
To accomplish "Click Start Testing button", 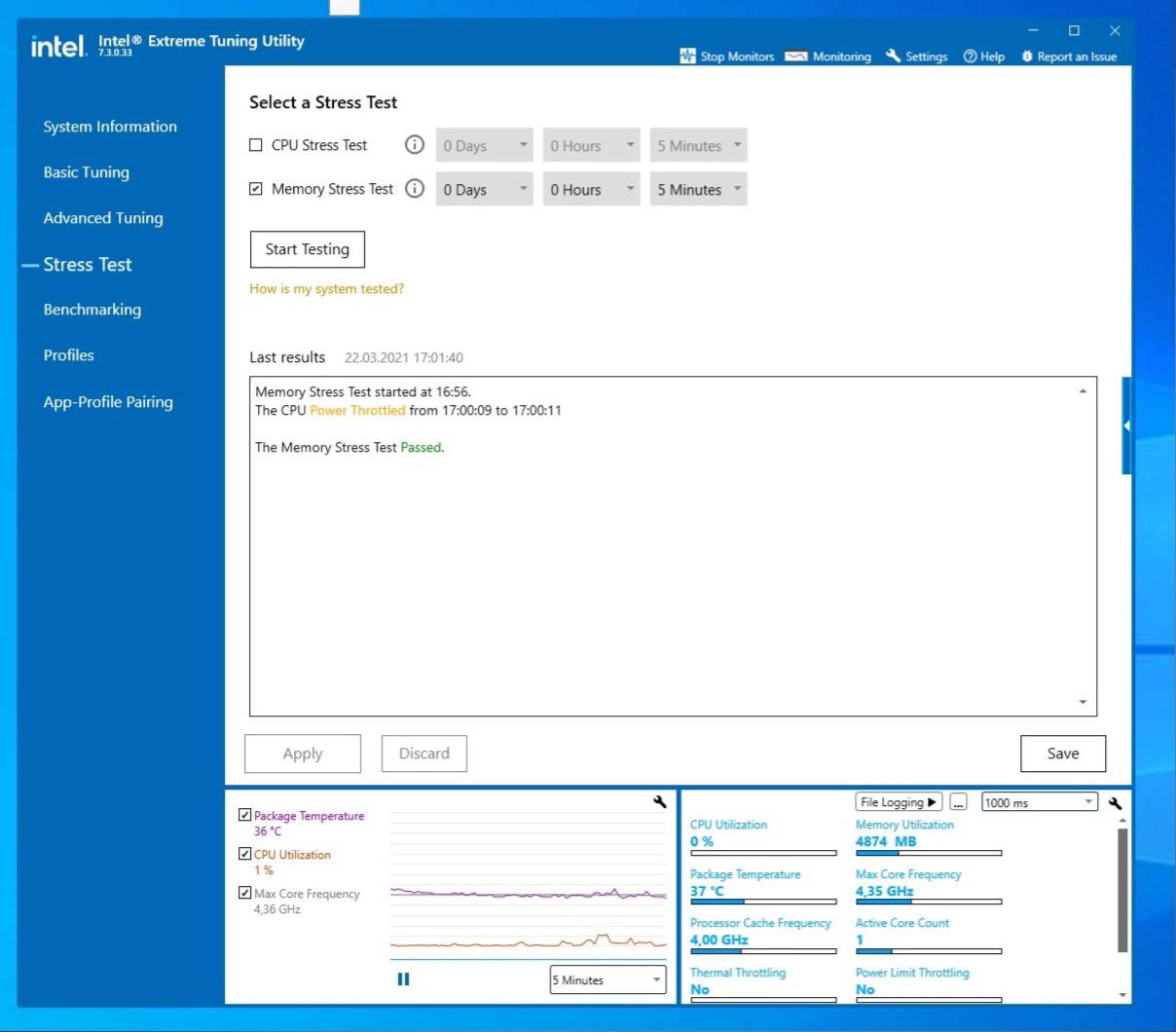I will [308, 249].
